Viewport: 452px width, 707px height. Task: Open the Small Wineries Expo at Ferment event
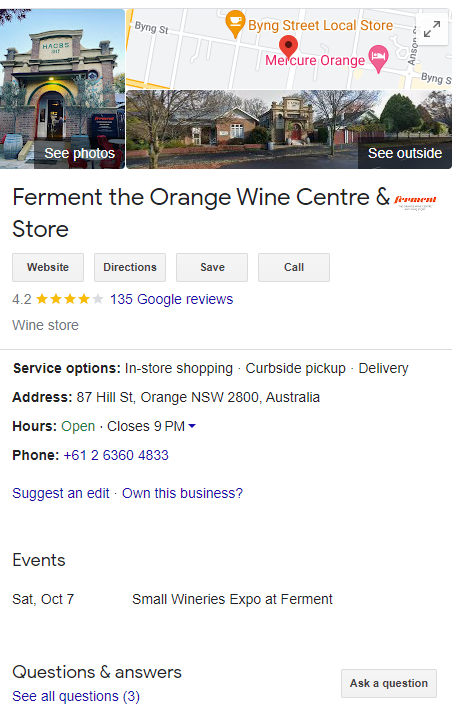click(232, 599)
